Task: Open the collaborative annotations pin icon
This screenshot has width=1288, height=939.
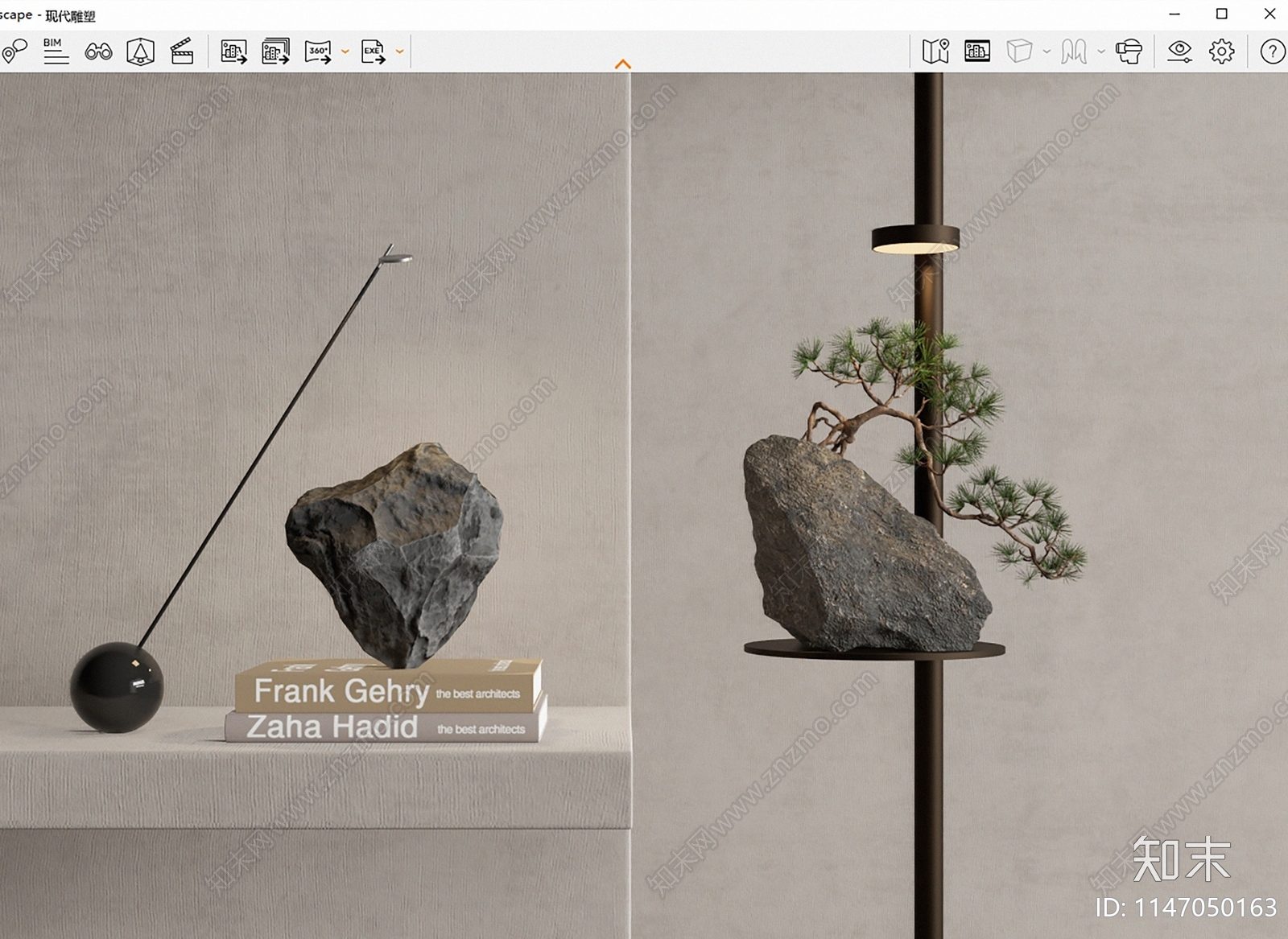Action: point(14,51)
